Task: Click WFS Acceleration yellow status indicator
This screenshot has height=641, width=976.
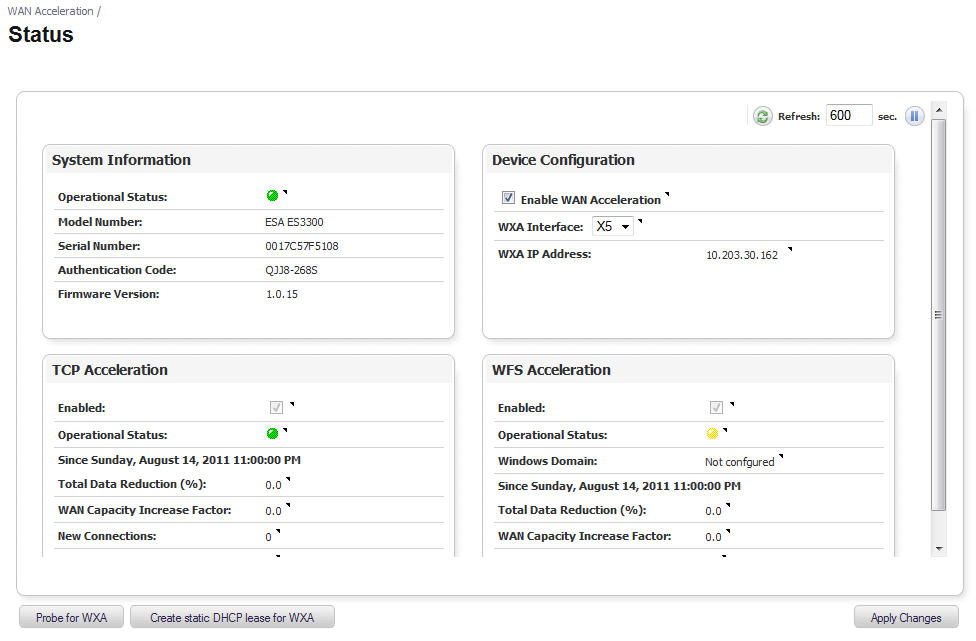Action: pos(712,434)
